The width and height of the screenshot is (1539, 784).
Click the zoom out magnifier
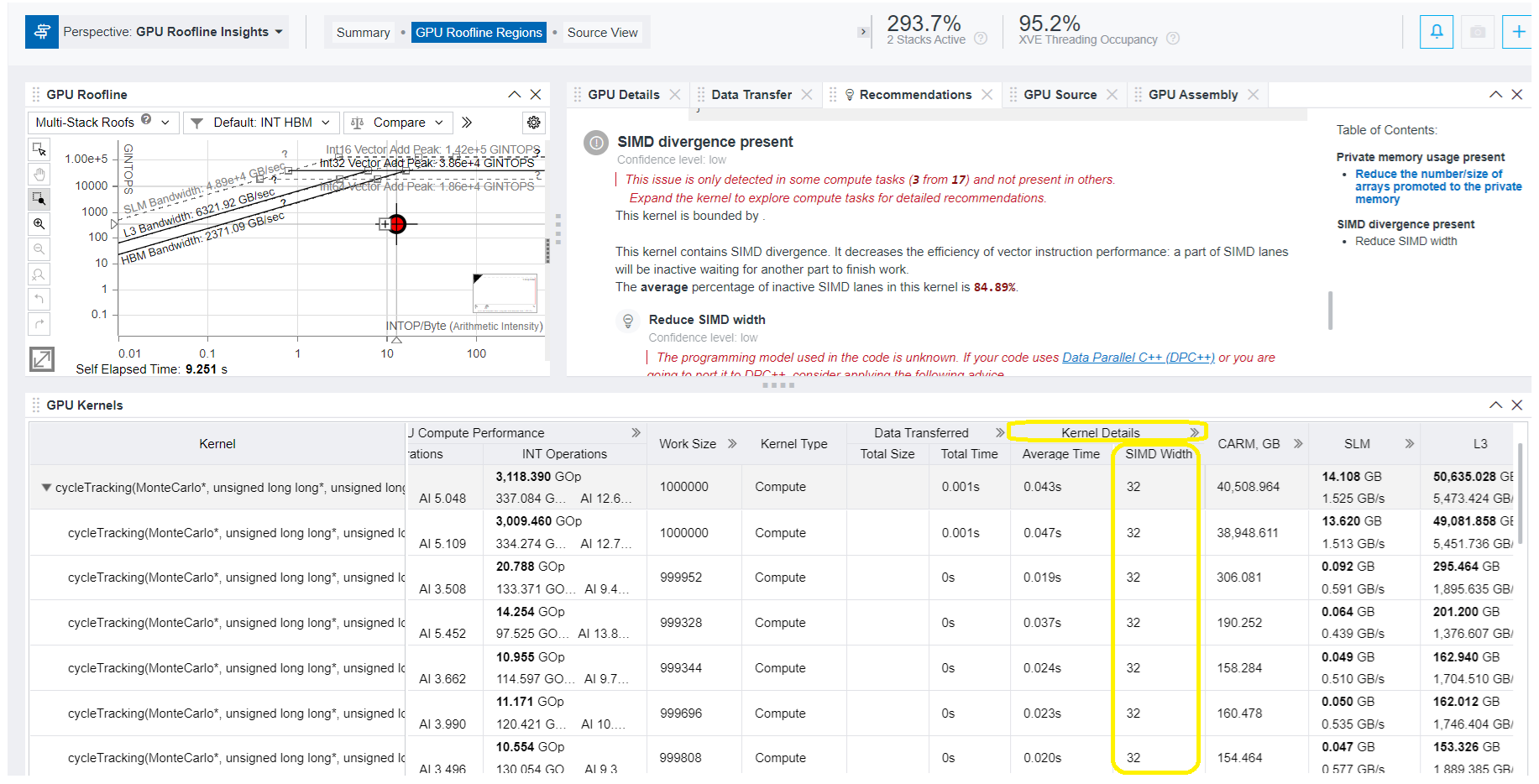(x=39, y=249)
